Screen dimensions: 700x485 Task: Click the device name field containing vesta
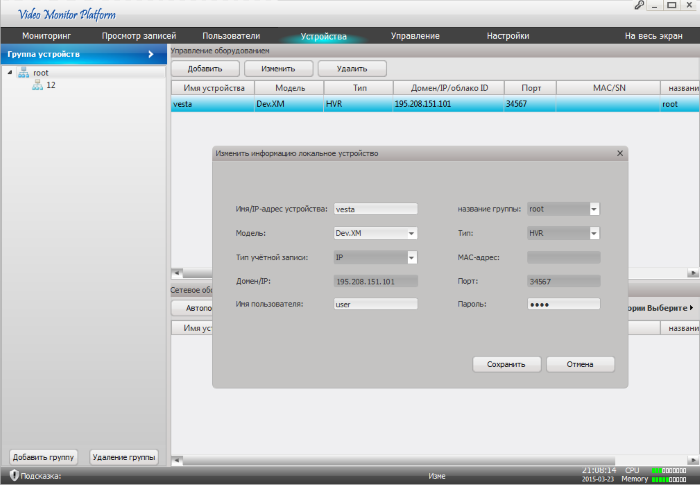click(375, 209)
